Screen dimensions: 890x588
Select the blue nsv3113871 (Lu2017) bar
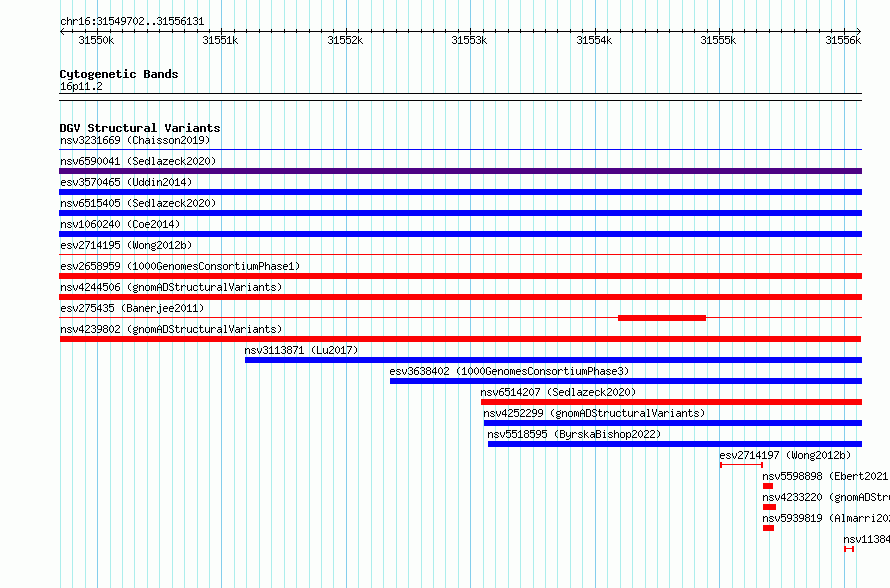553,360
